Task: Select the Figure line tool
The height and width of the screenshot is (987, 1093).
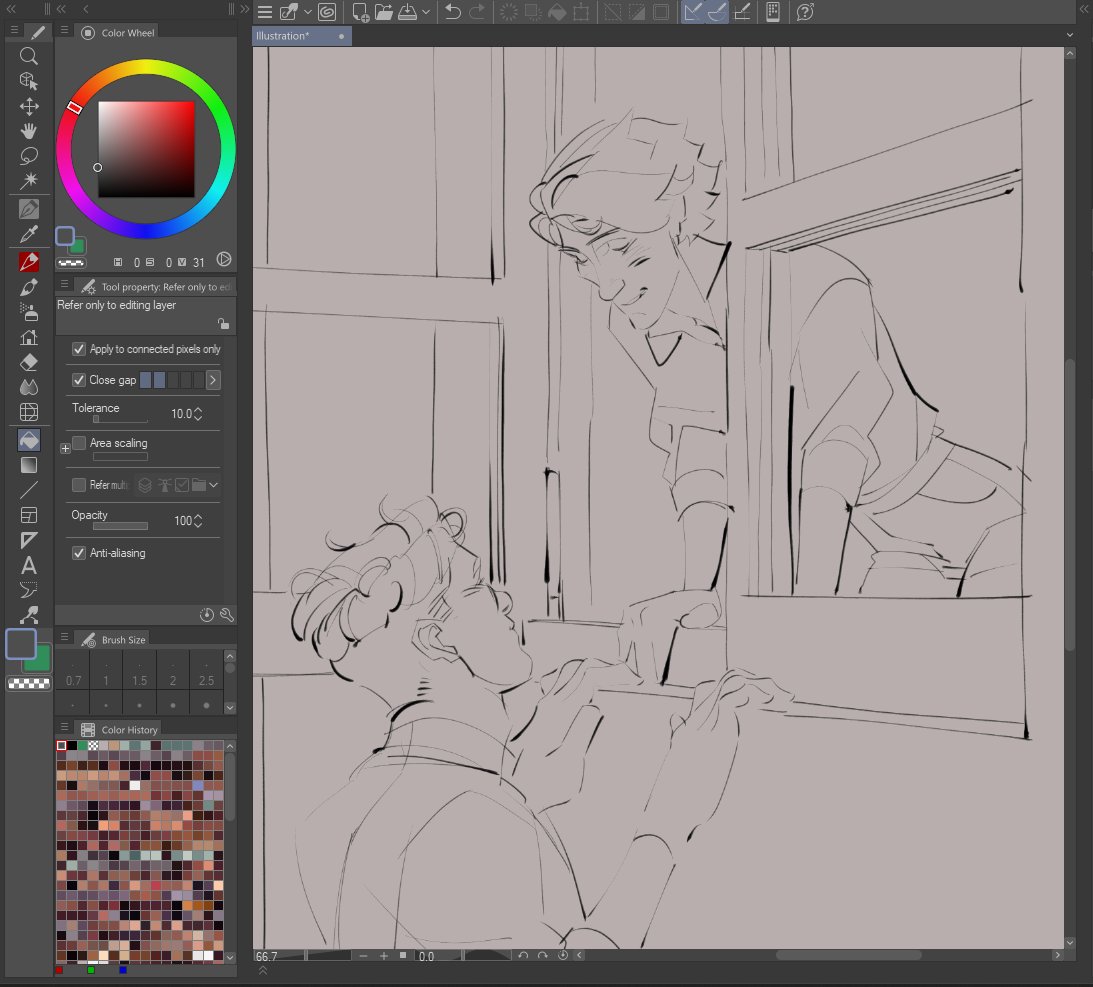Action: coord(29,490)
